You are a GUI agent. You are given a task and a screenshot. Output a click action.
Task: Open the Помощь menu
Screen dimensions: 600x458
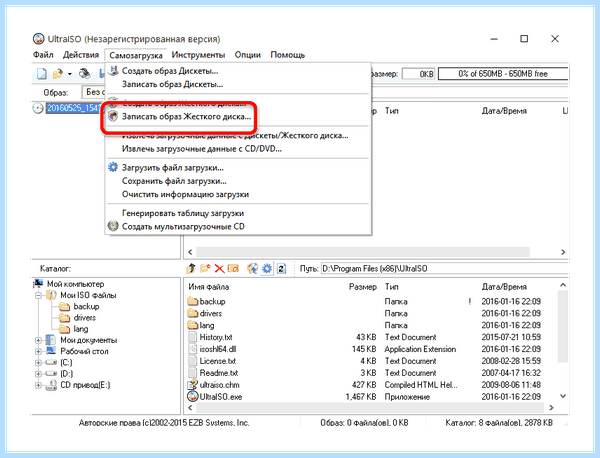click(288, 55)
